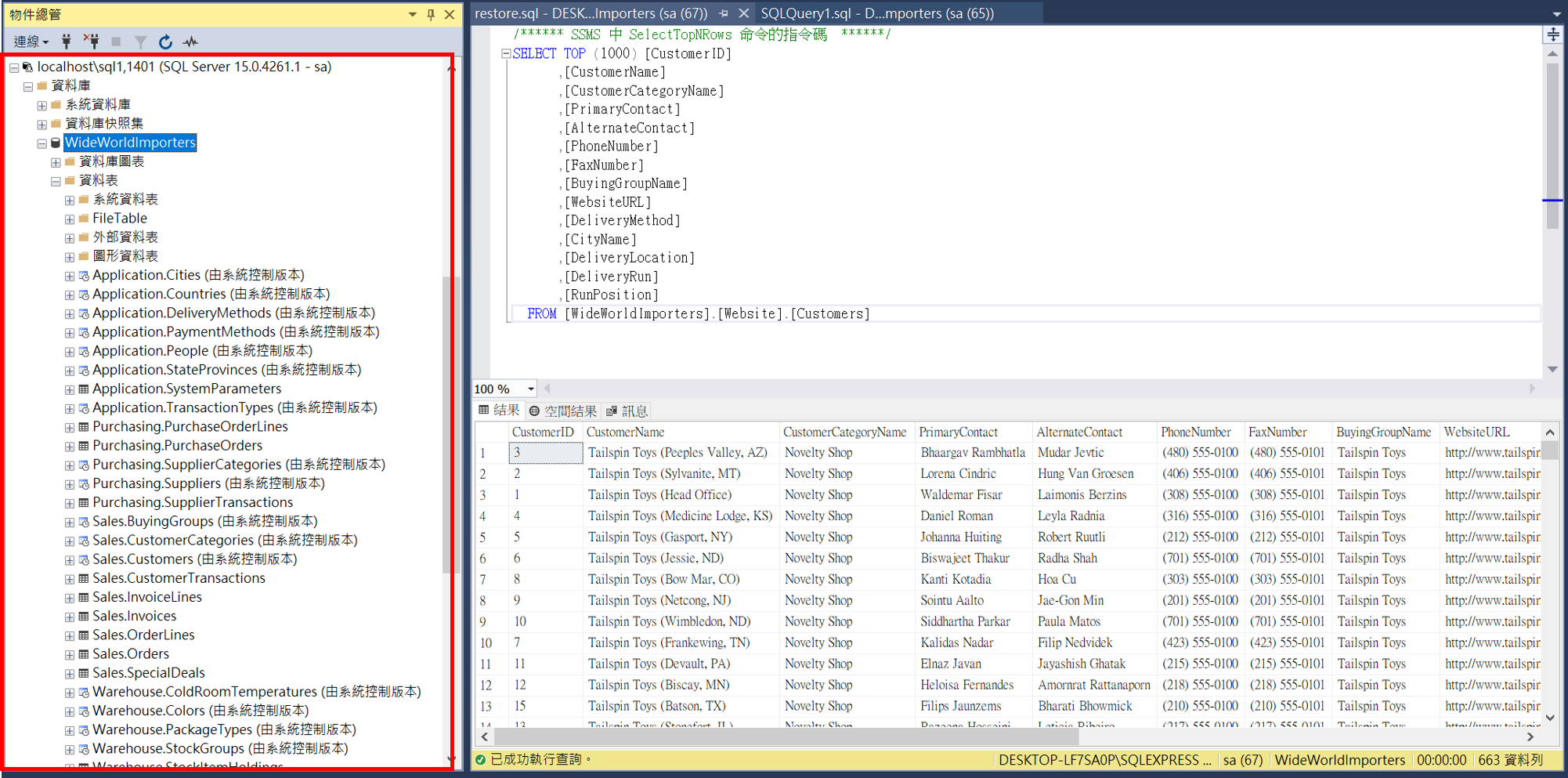Image resolution: width=1568 pixels, height=778 pixels.
Task: Collapse the SELECT statement outline block
Action: click(x=506, y=54)
